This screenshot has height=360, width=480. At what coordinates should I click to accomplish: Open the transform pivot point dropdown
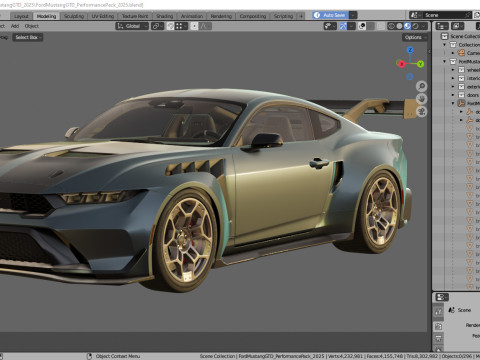(157, 26)
